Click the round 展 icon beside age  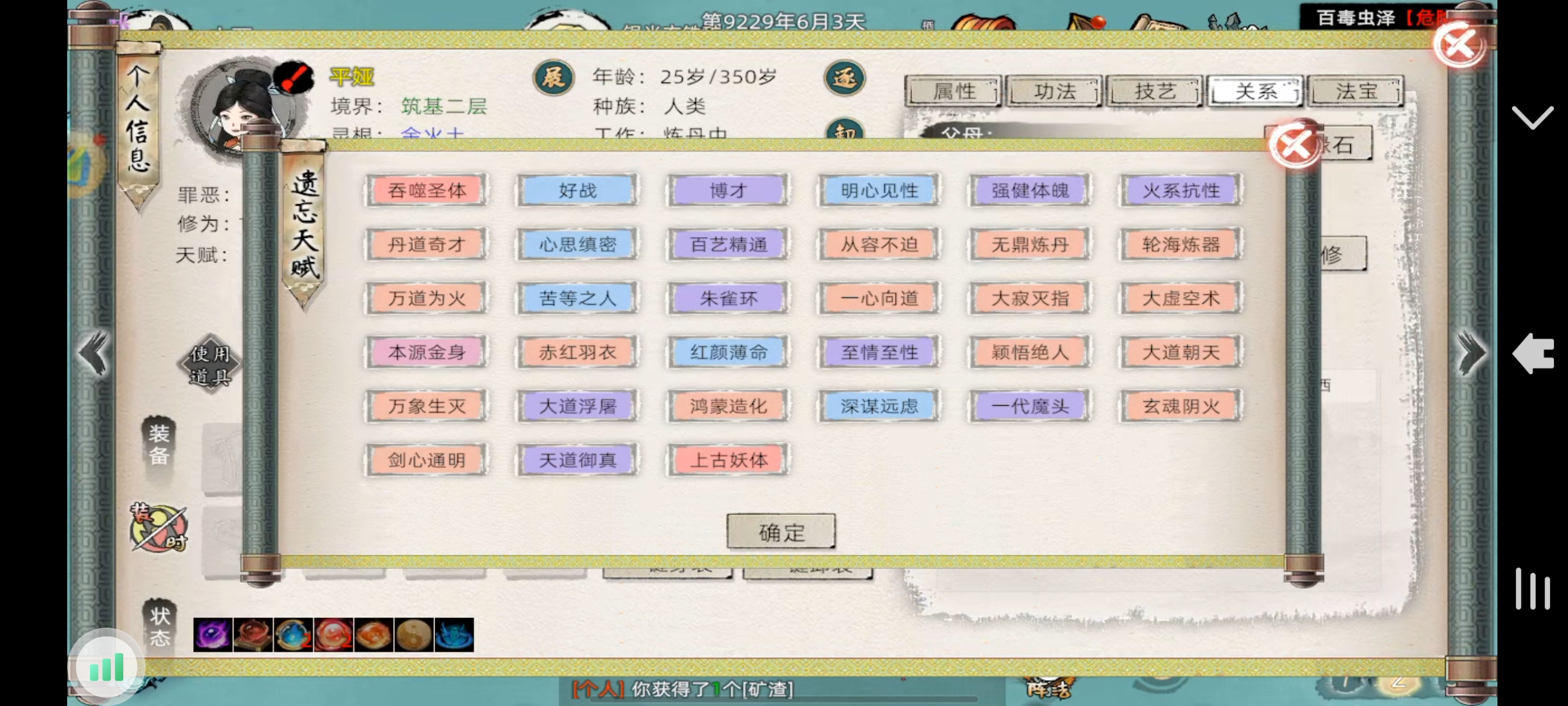[x=553, y=78]
